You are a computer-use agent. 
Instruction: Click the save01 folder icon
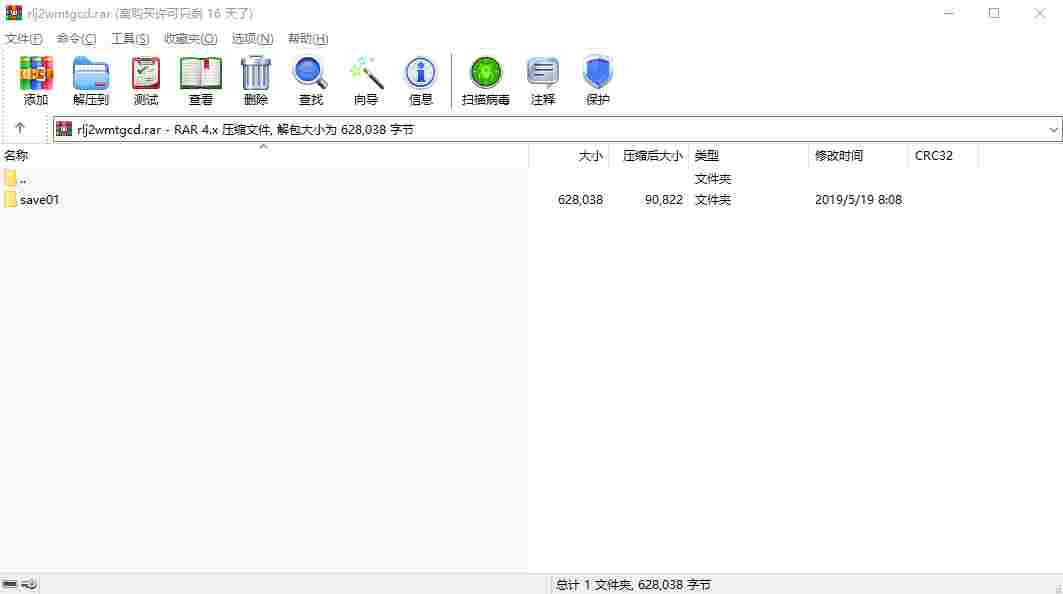pos(10,199)
